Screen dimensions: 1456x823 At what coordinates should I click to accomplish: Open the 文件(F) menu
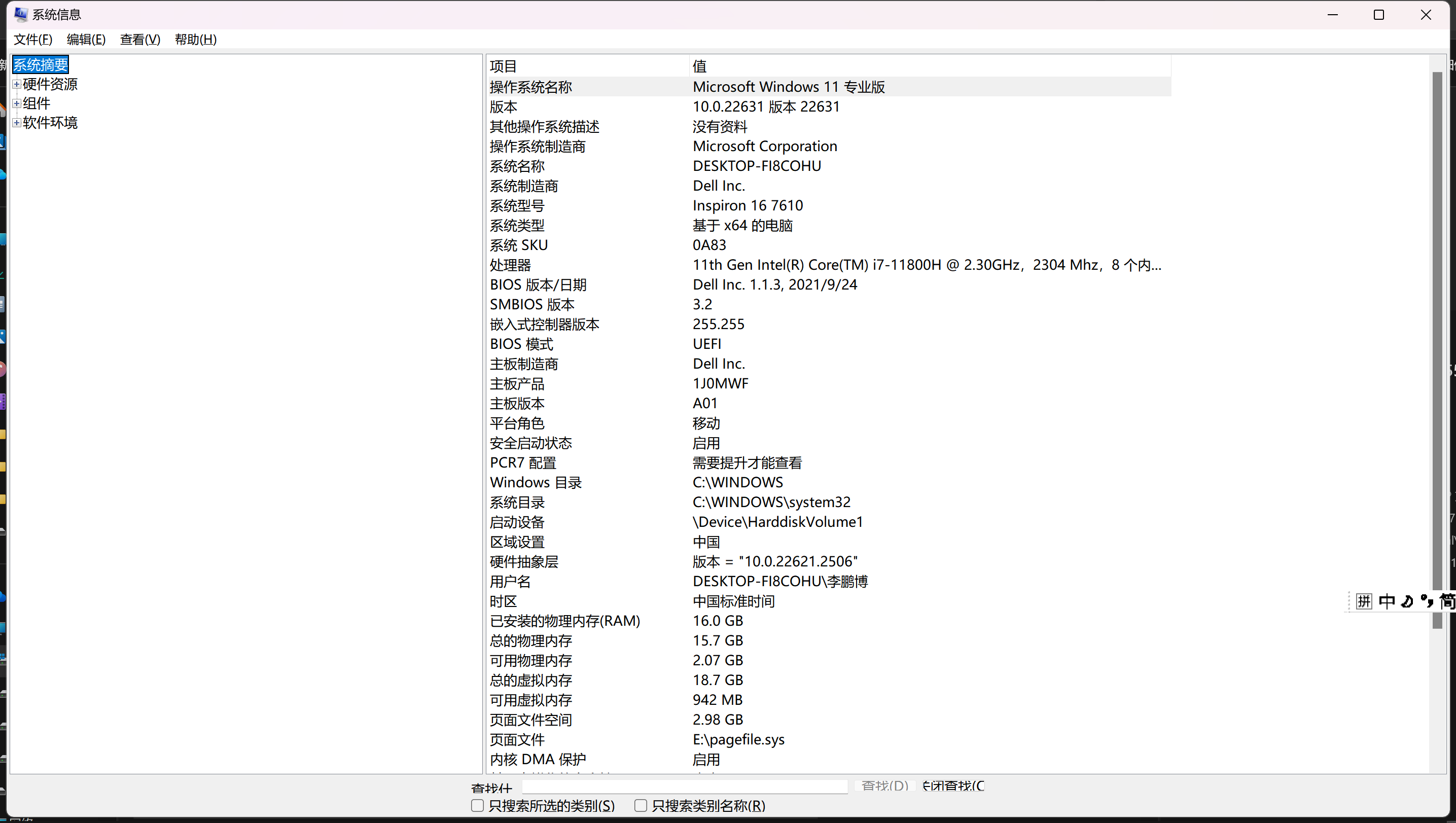pos(33,39)
